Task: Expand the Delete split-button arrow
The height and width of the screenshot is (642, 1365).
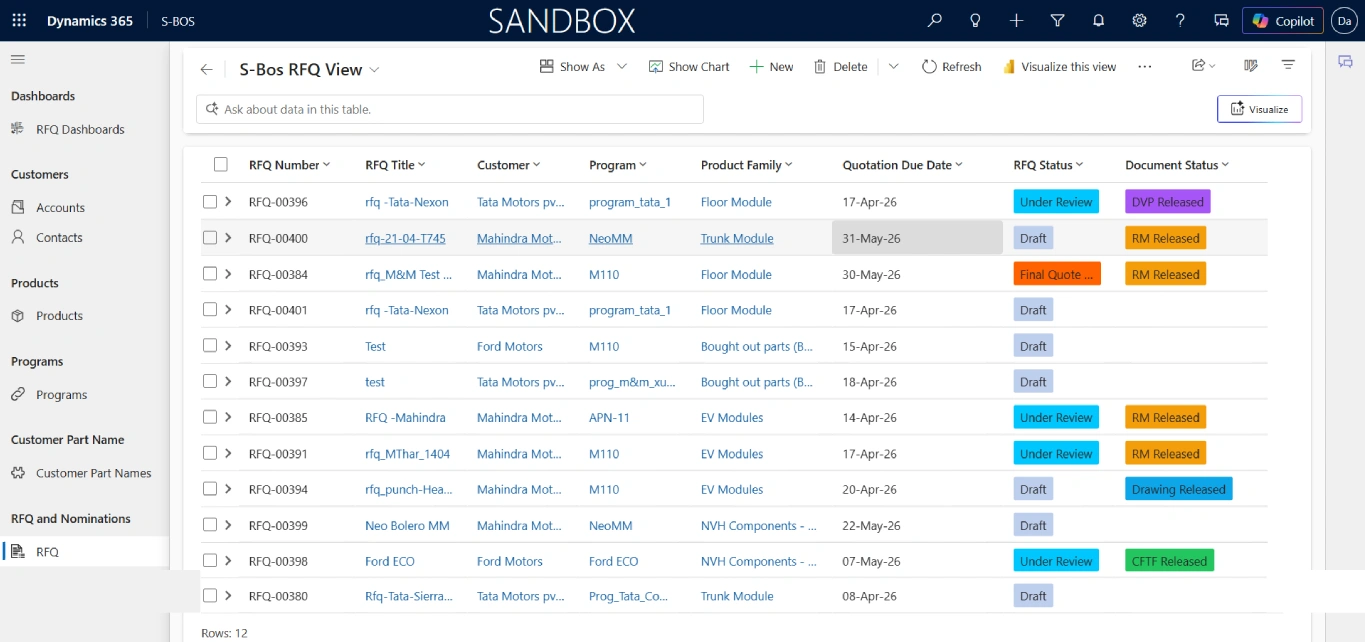Action: 894,67
